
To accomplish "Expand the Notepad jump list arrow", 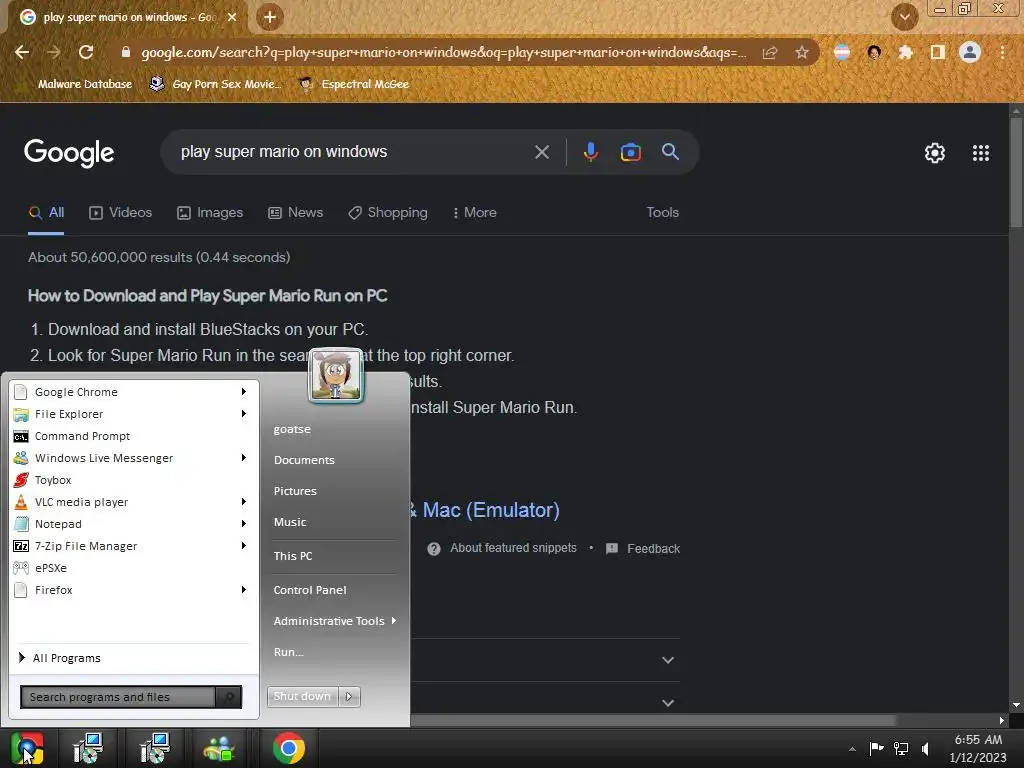I will pos(244,524).
